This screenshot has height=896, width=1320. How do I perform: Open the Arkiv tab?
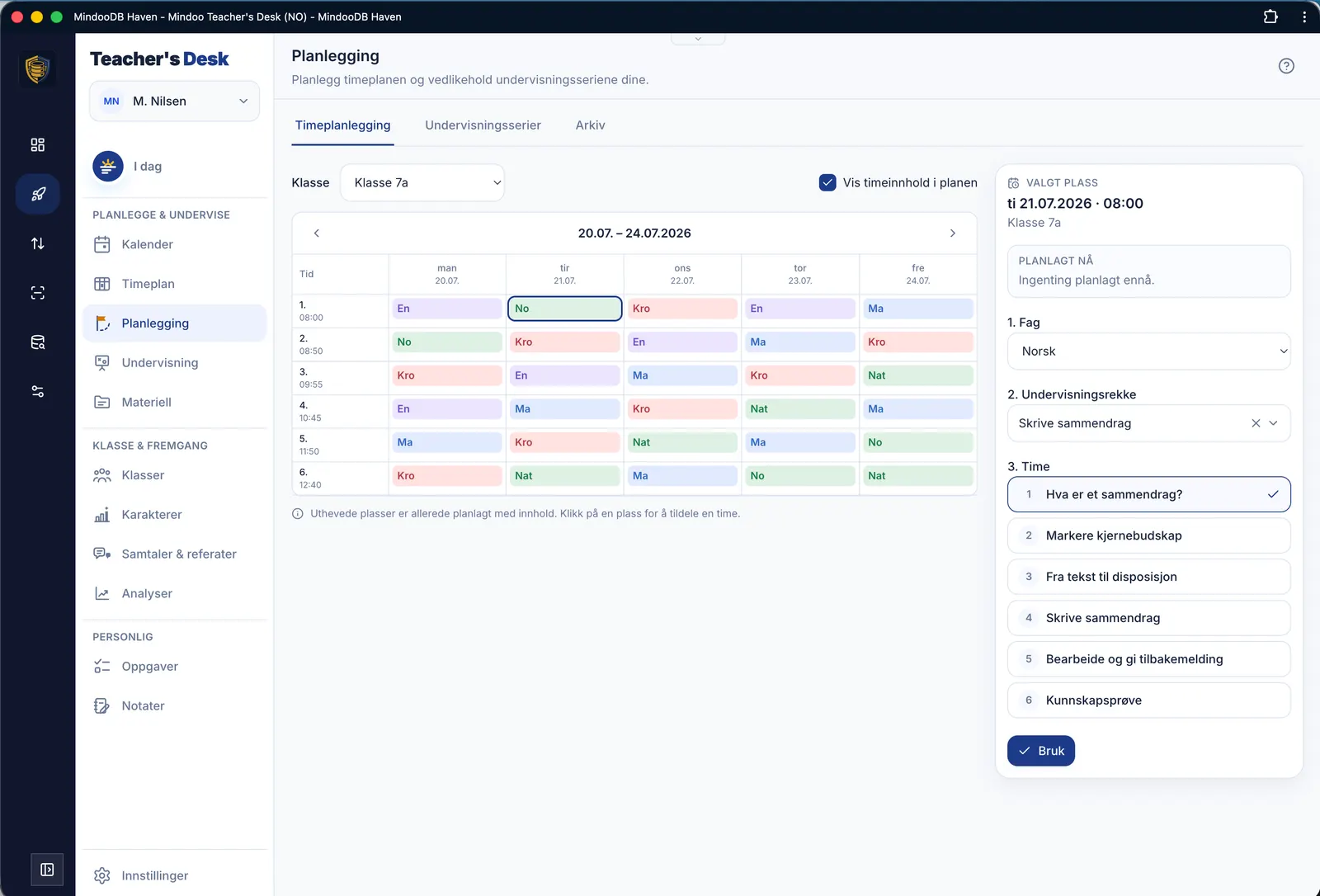(x=590, y=125)
